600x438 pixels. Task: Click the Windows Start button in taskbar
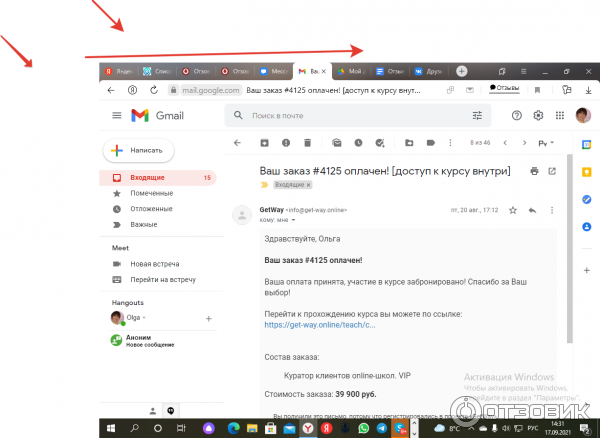110,428
